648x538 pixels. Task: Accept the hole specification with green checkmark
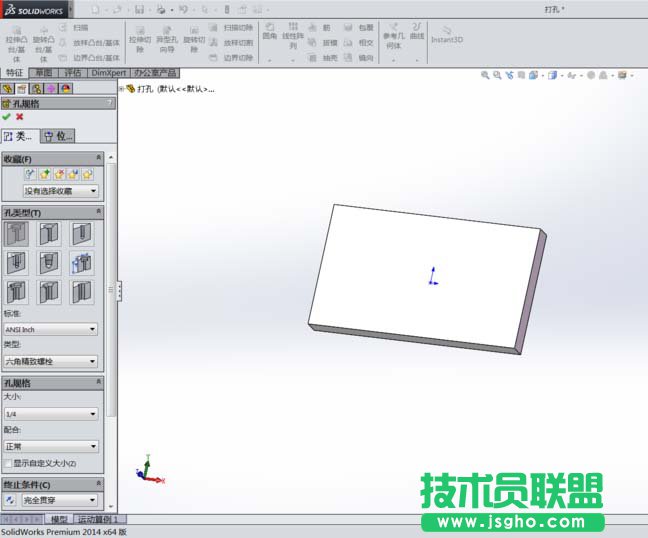pyautogui.click(x=6, y=117)
